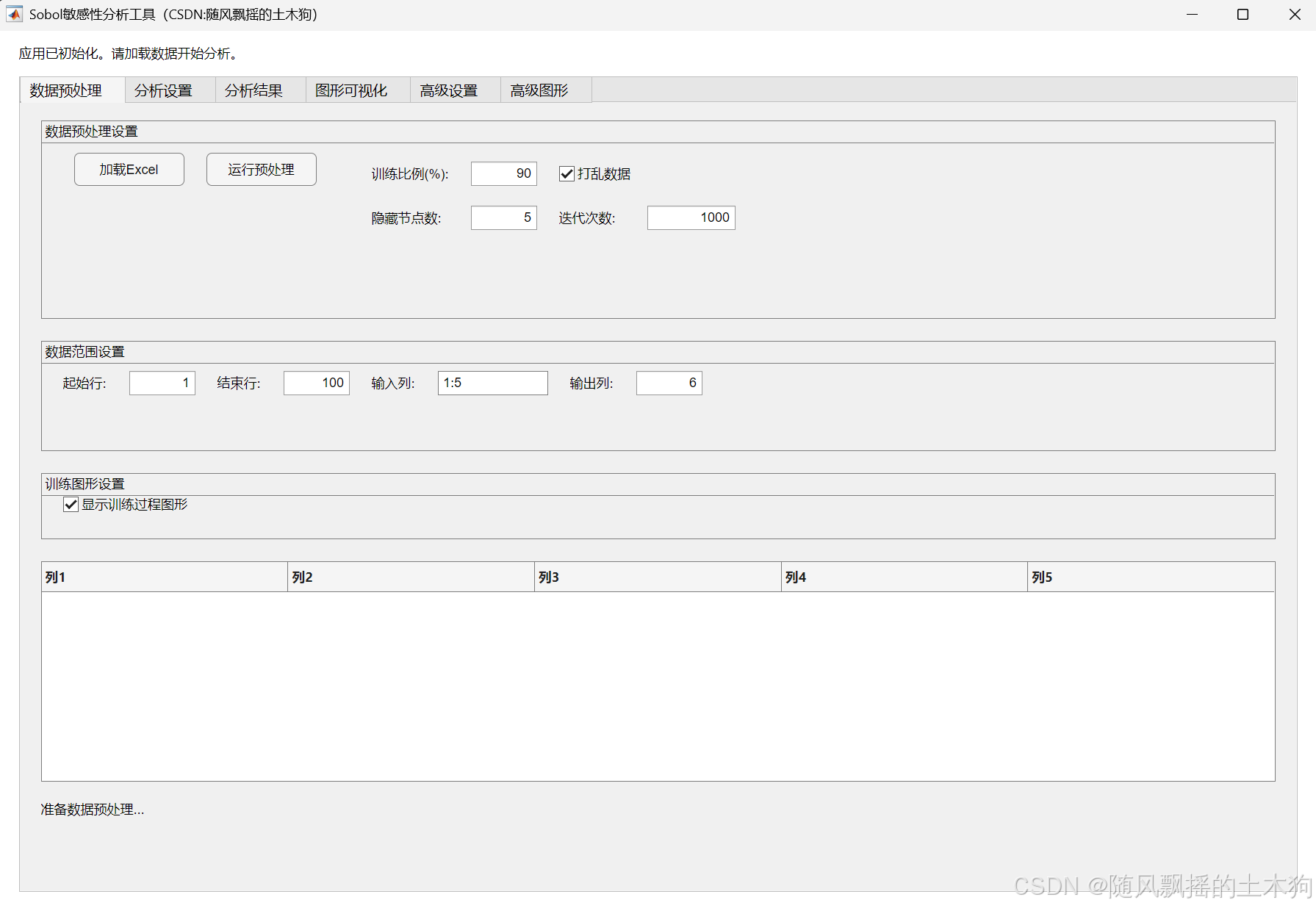Click the 训练比例(%) label
Screen dimensions: 1316x908
click(x=410, y=174)
